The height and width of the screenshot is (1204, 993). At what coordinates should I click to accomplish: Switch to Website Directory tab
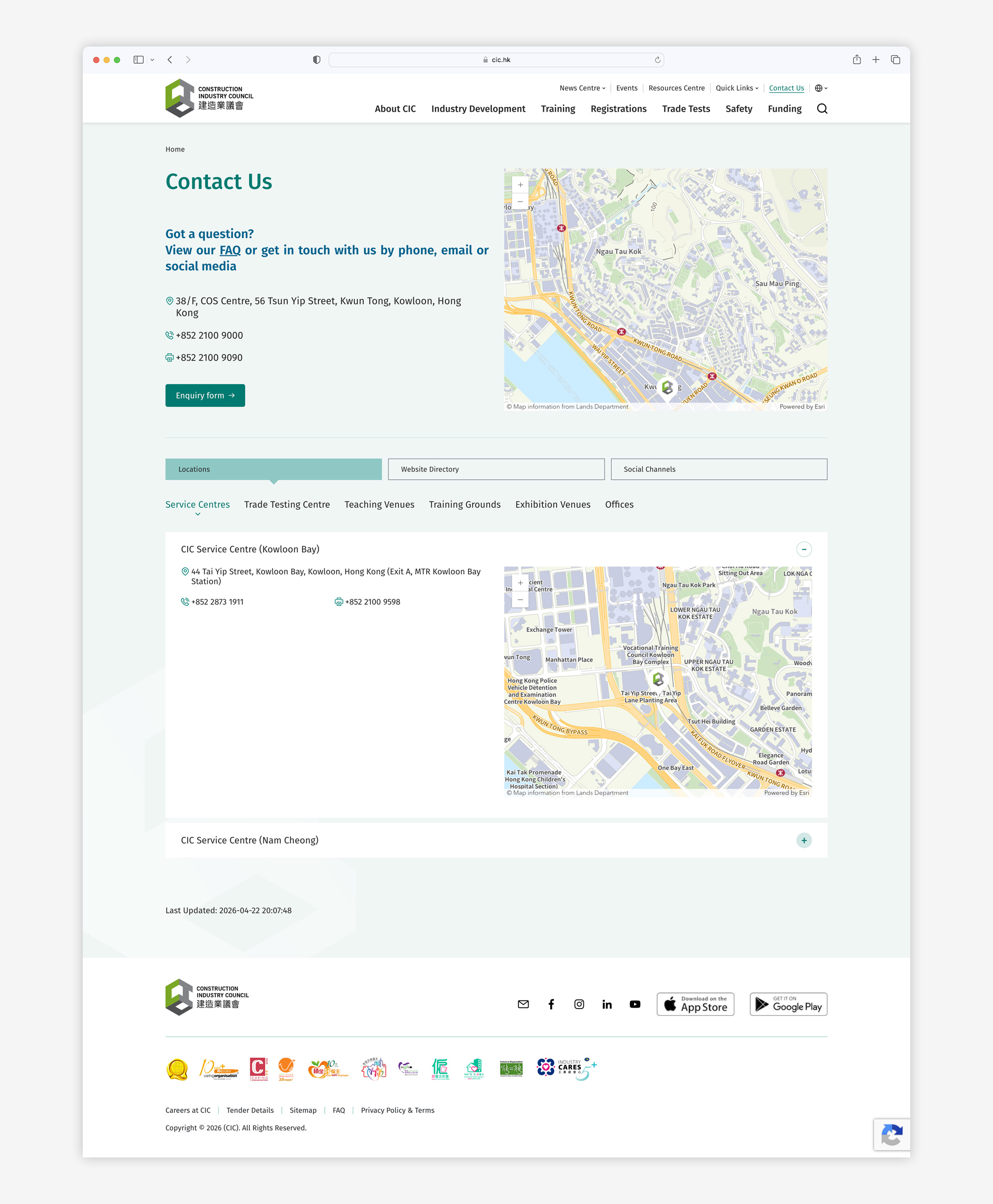pos(496,469)
